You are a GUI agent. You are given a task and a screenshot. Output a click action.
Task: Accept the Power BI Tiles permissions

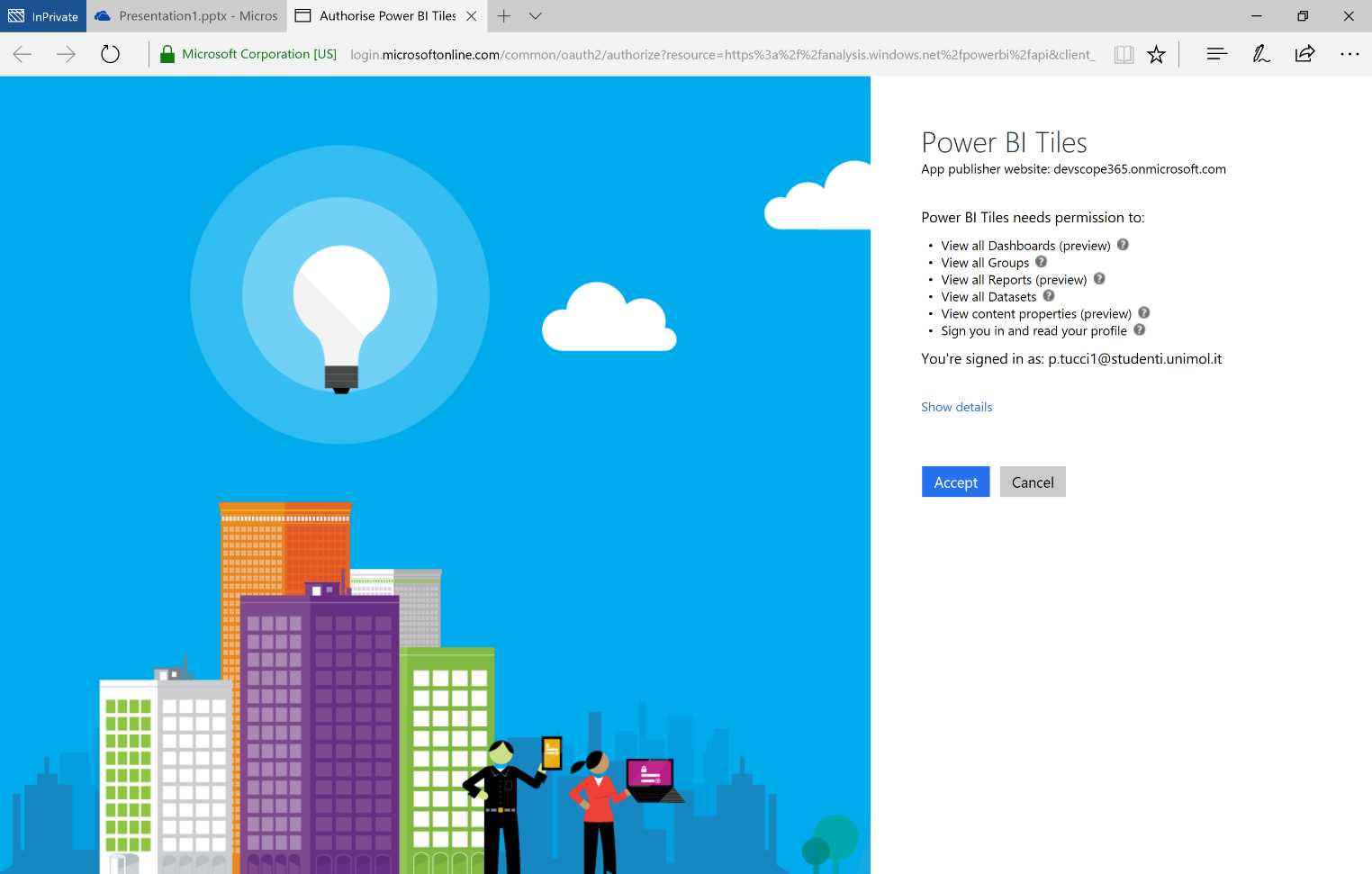pyautogui.click(x=955, y=482)
